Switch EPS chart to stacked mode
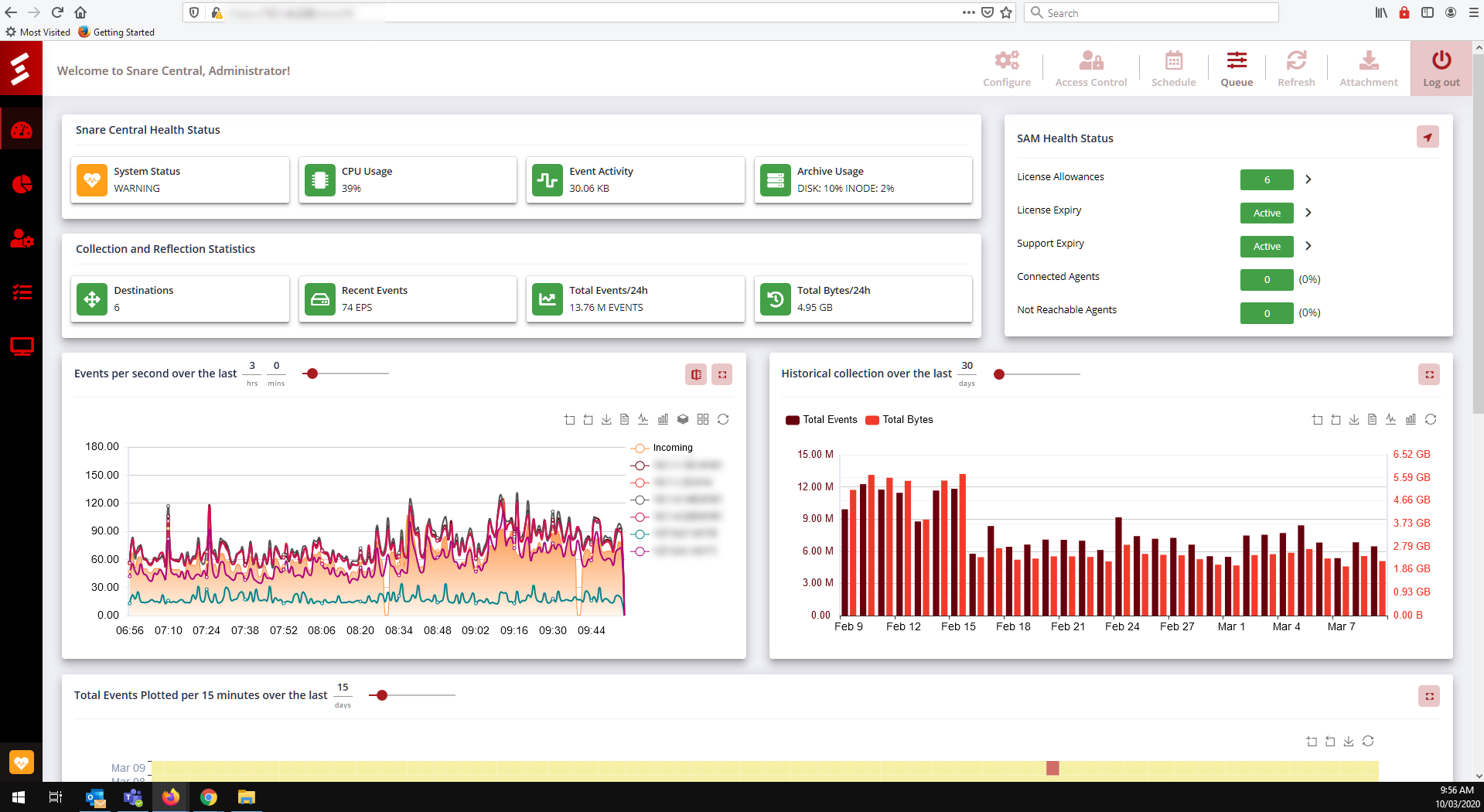The image size is (1484, 812). coord(683,419)
